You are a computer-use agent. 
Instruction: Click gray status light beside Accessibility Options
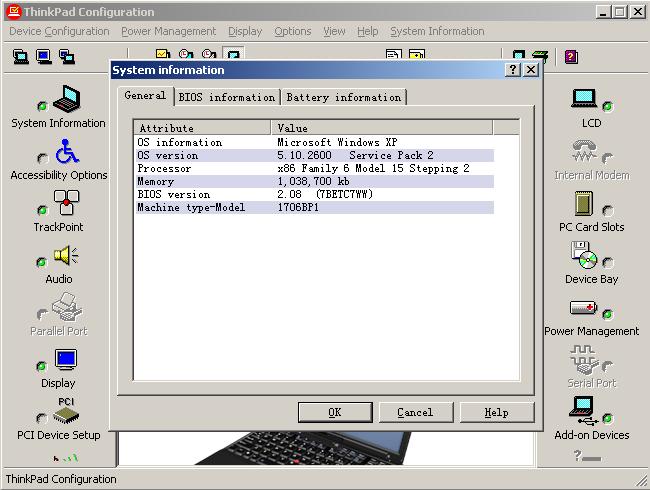pos(42,158)
